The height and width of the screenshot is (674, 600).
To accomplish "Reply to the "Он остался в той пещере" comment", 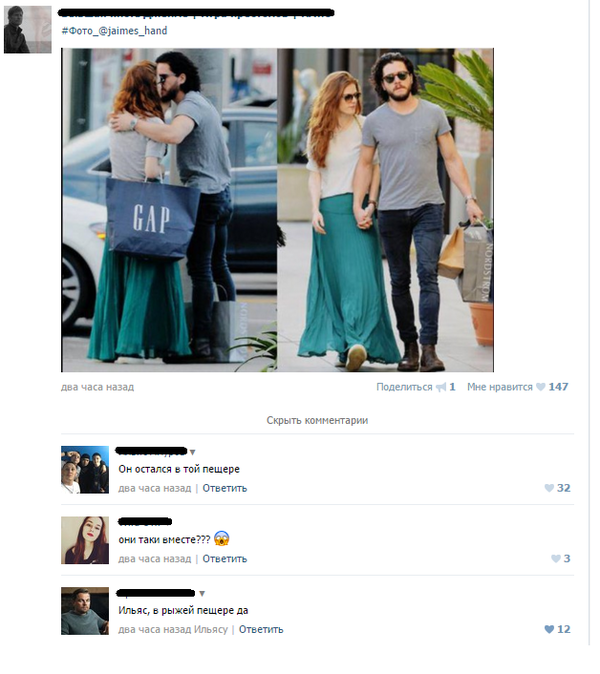I will pos(225,488).
